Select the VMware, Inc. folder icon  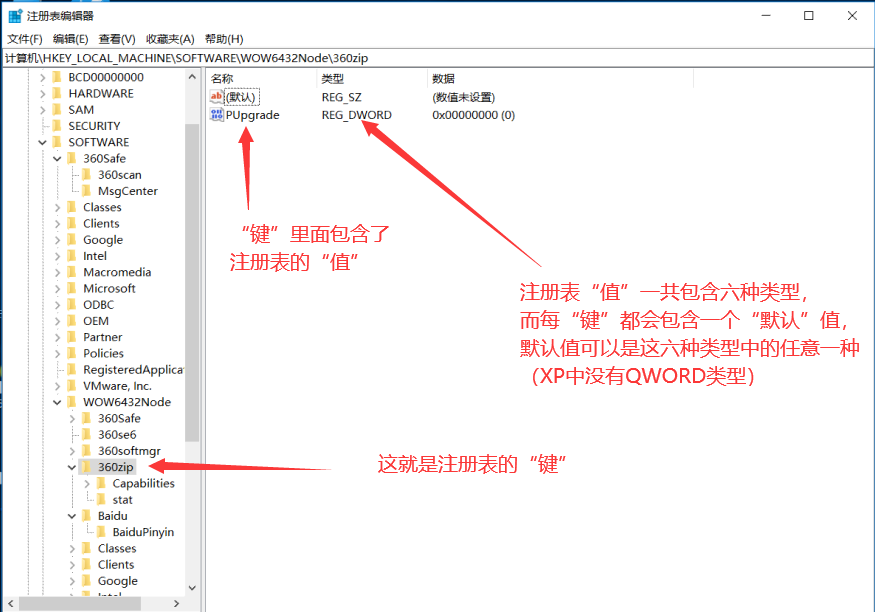click(71, 385)
